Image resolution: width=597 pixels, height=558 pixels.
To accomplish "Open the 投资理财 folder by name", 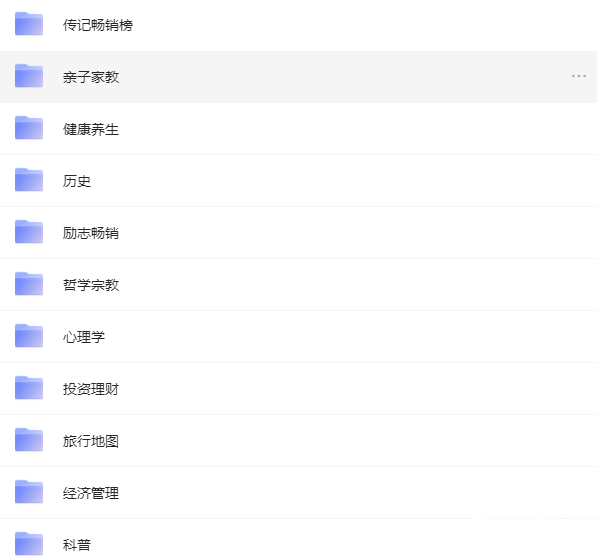I will 91,389.
